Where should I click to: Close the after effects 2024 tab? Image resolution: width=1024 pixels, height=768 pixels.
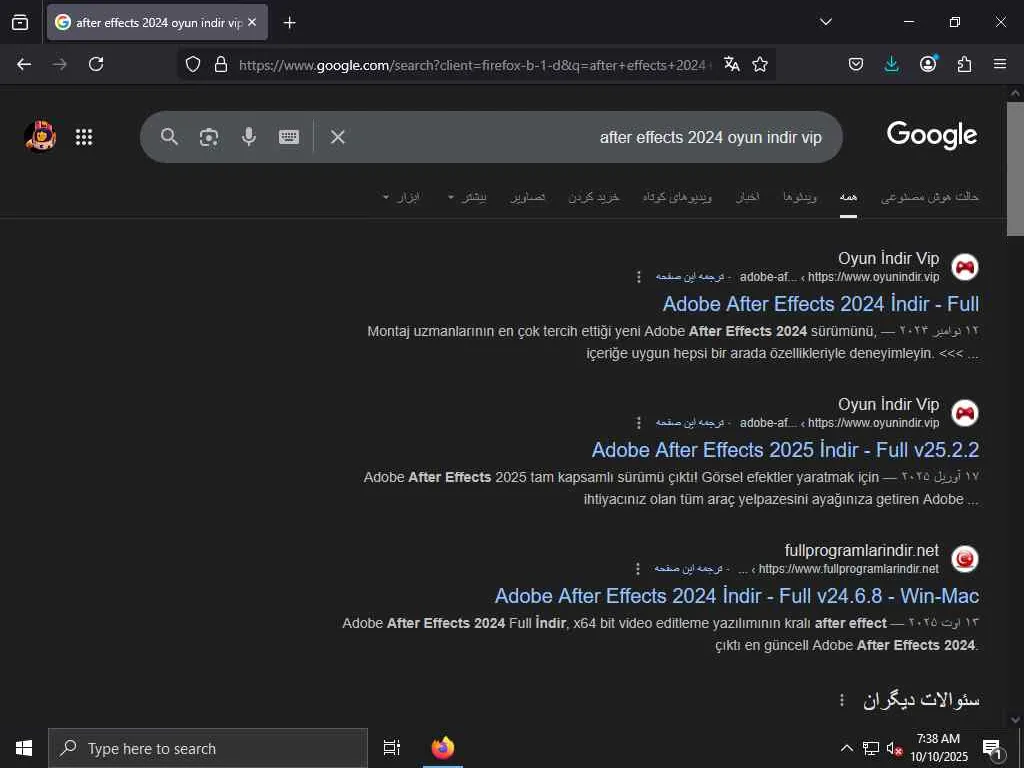click(252, 22)
